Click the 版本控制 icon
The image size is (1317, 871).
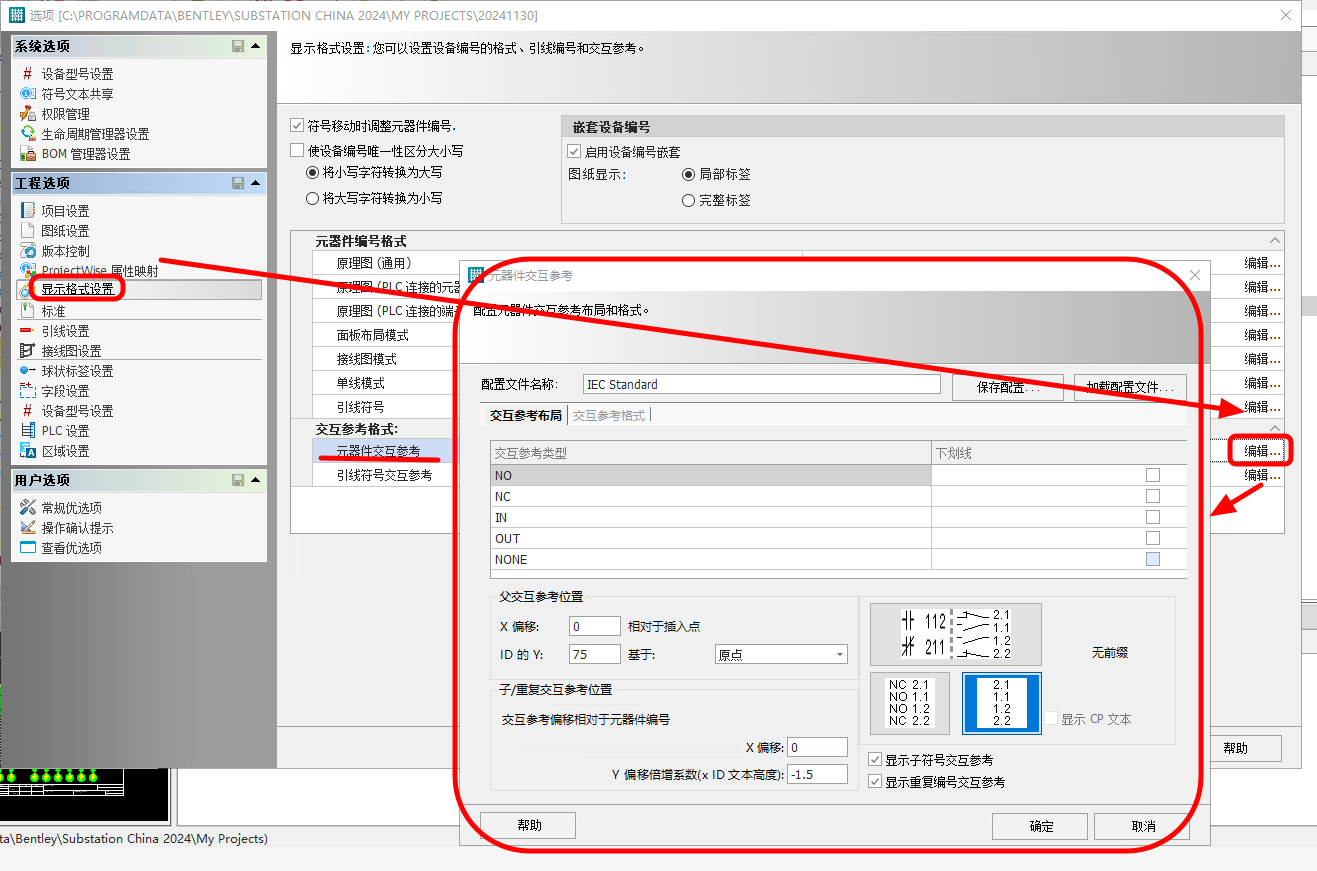28,251
